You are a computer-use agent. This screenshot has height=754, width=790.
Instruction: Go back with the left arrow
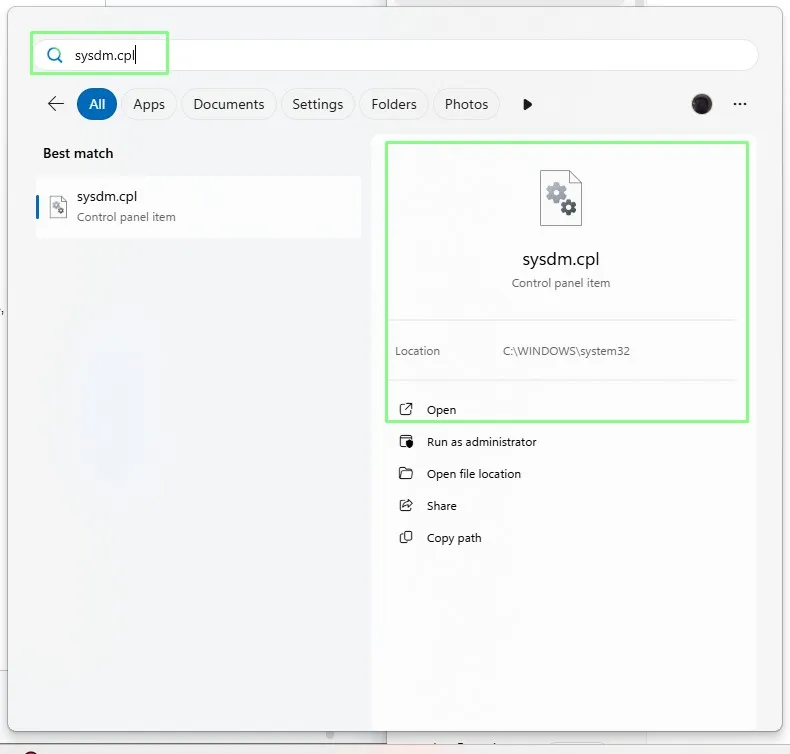[56, 104]
